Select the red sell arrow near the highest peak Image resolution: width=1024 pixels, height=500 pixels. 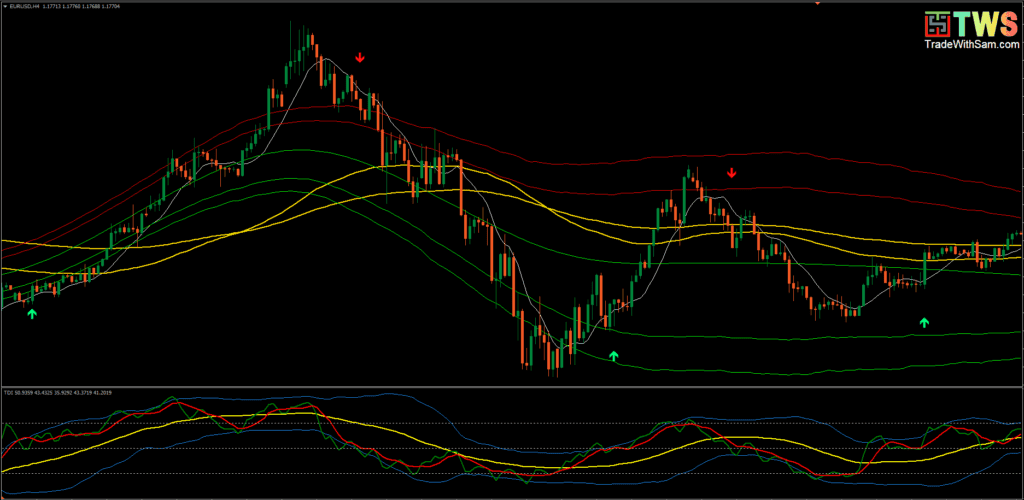point(360,58)
